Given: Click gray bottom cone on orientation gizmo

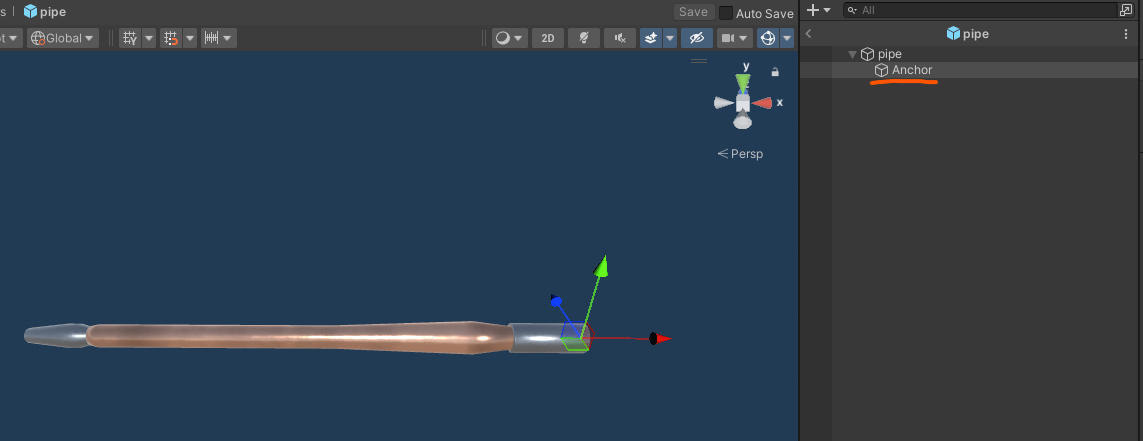Looking at the screenshot, I should 742,122.
